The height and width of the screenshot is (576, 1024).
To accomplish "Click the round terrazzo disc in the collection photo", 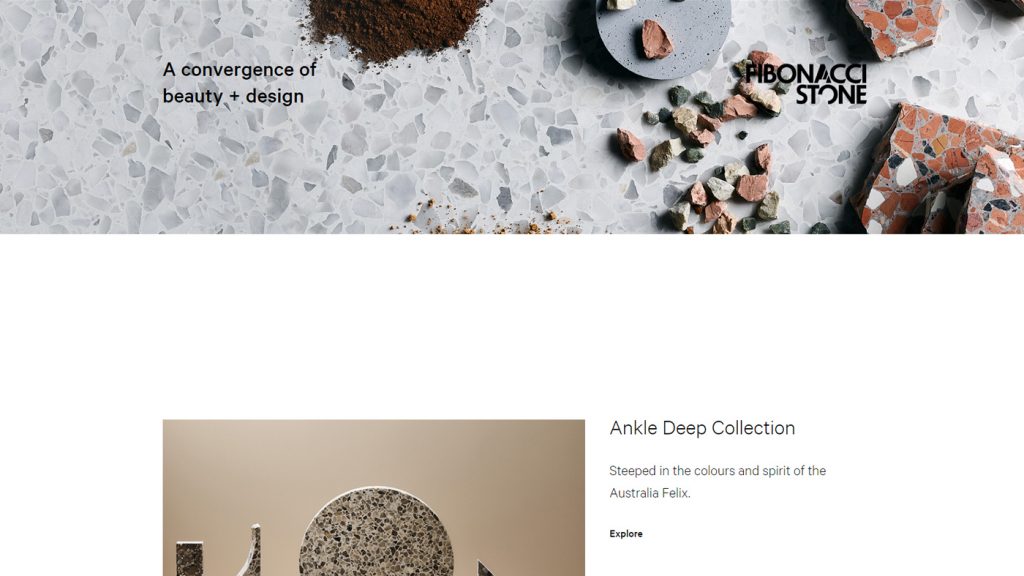I will coord(376,532).
